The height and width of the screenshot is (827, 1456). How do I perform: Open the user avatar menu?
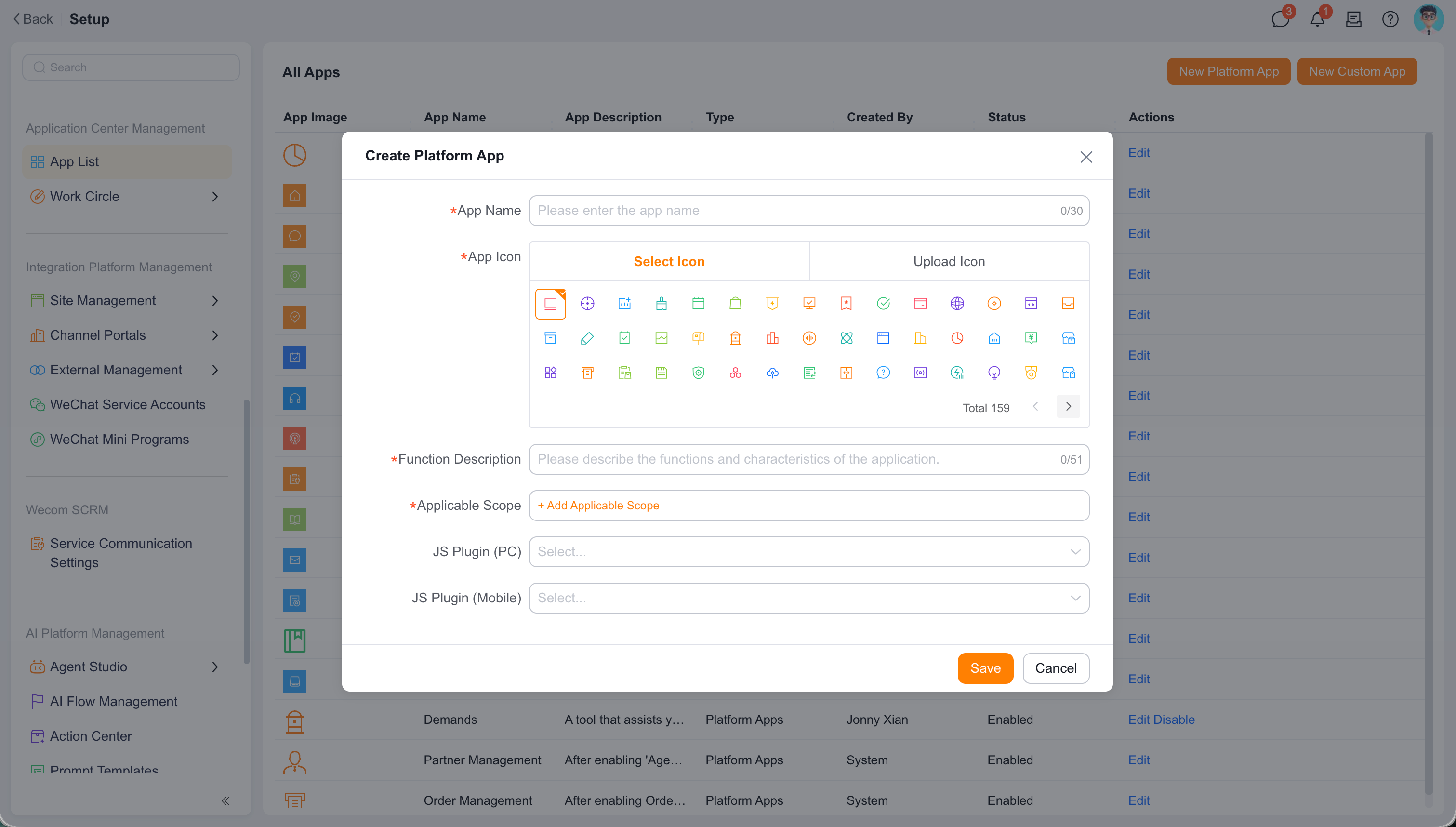pos(1428,19)
